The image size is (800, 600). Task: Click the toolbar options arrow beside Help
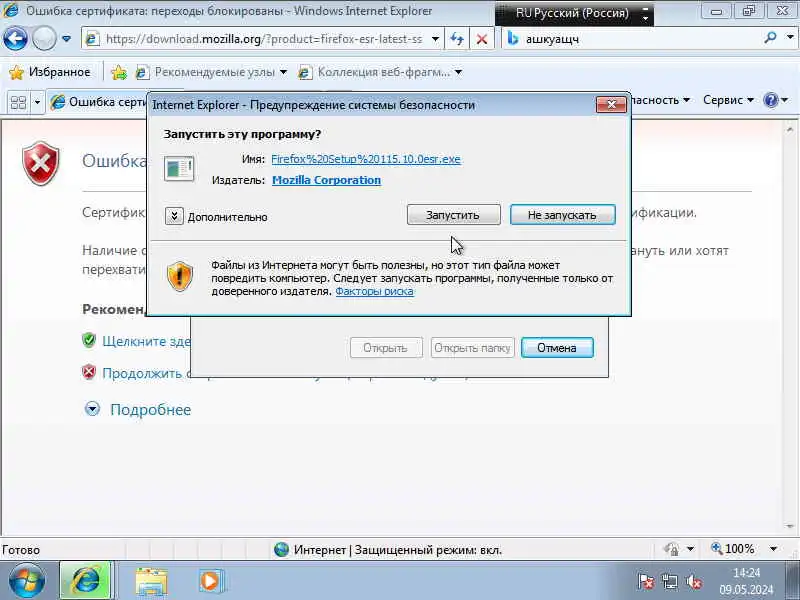tap(785, 100)
